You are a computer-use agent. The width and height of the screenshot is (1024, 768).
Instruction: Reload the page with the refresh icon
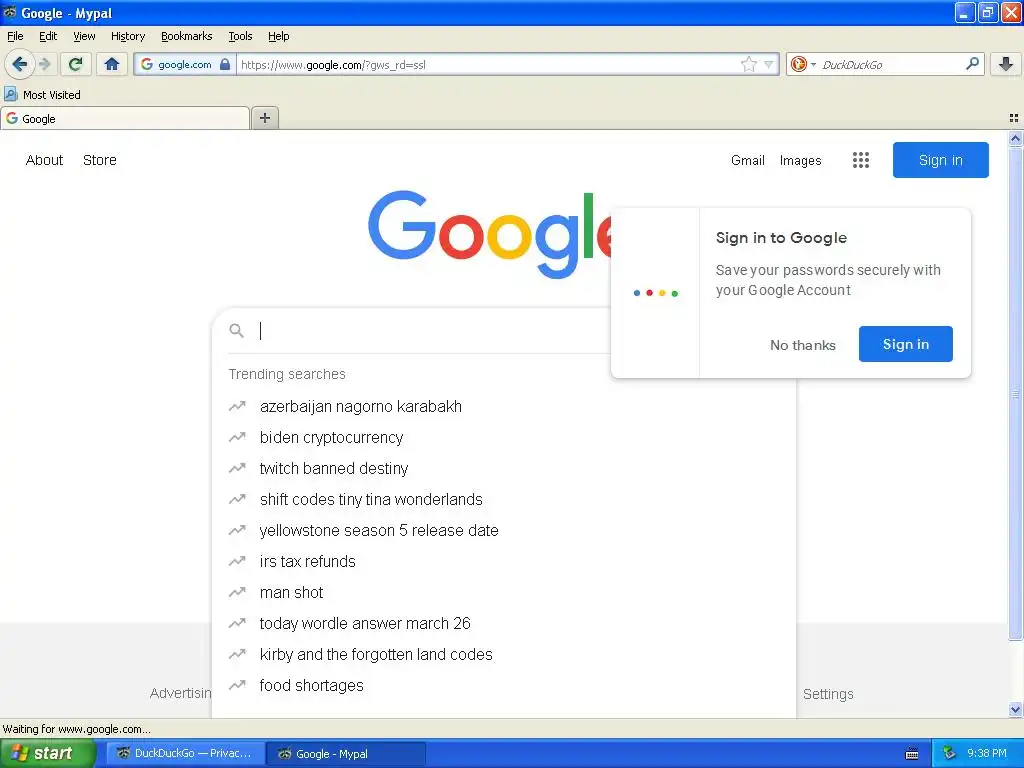point(75,64)
